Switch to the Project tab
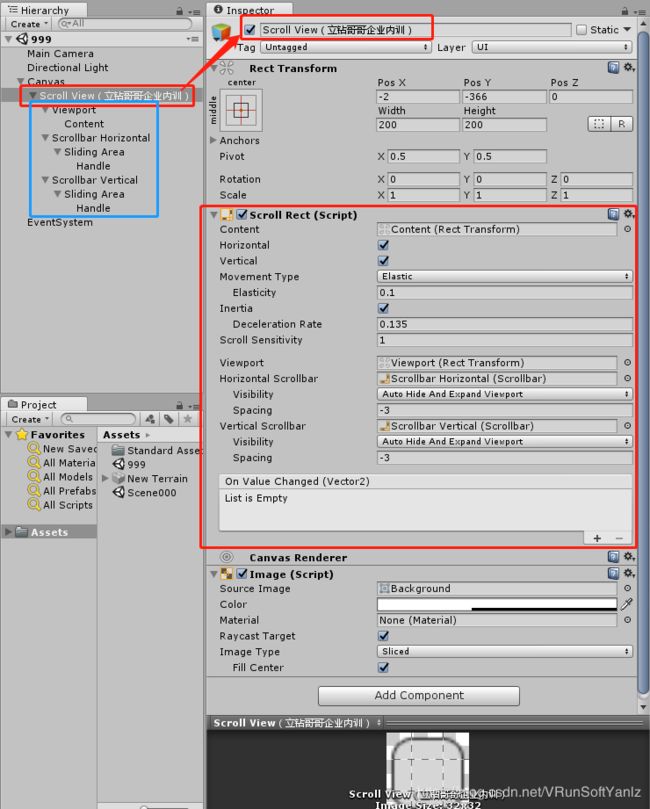This screenshot has height=809, width=650. 44,404
